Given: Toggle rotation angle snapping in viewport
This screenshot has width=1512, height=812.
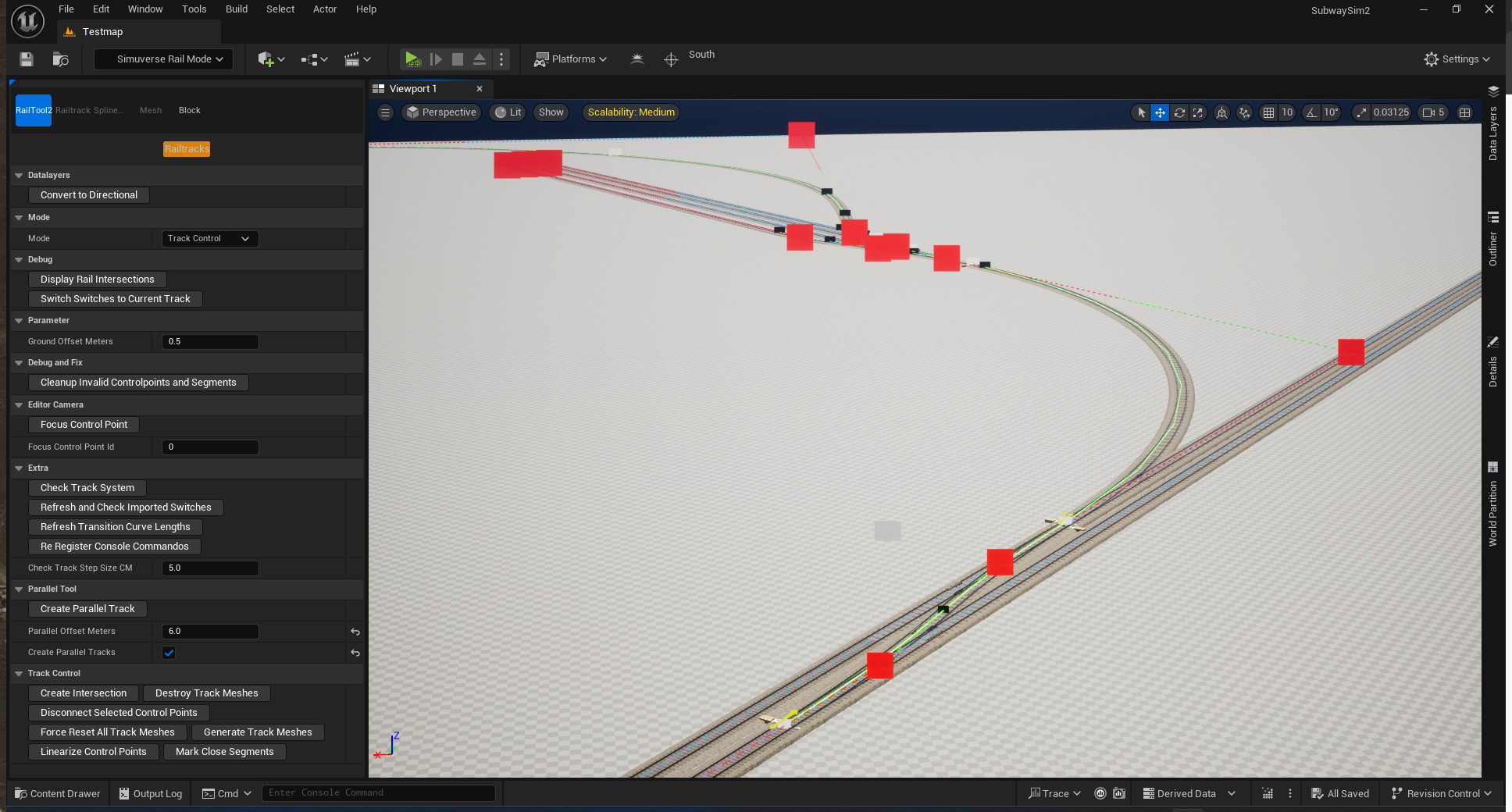Looking at the screenshot, I should 1312,112.
